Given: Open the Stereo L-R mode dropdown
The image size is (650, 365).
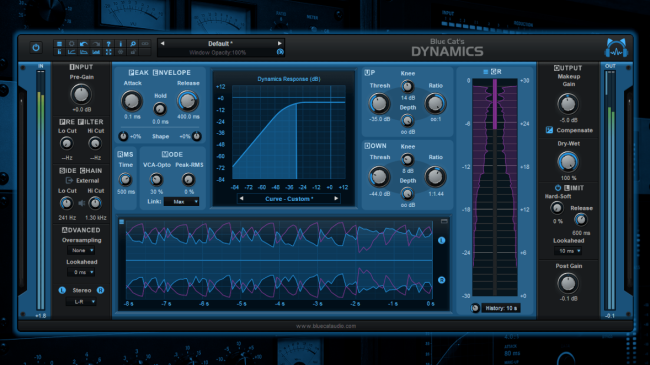Looking at the screenshot, I should pos(81,302).
